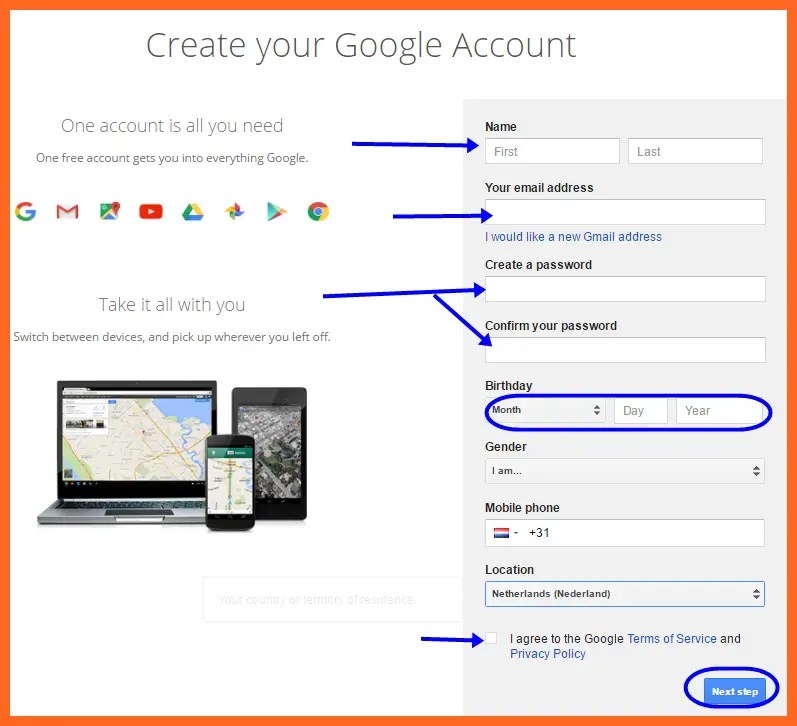Click 'I would like a new Gmail address' link
The image size is (797, 726).
(x=573, y=236)
